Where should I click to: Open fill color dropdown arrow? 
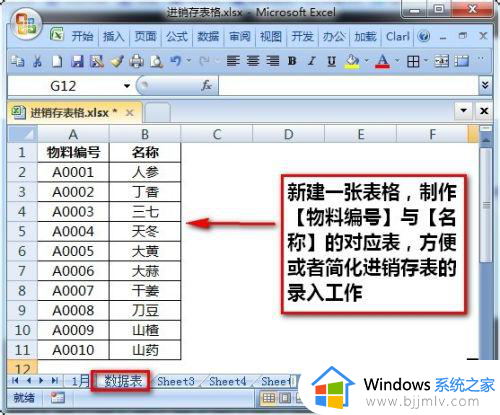point(367,61)
